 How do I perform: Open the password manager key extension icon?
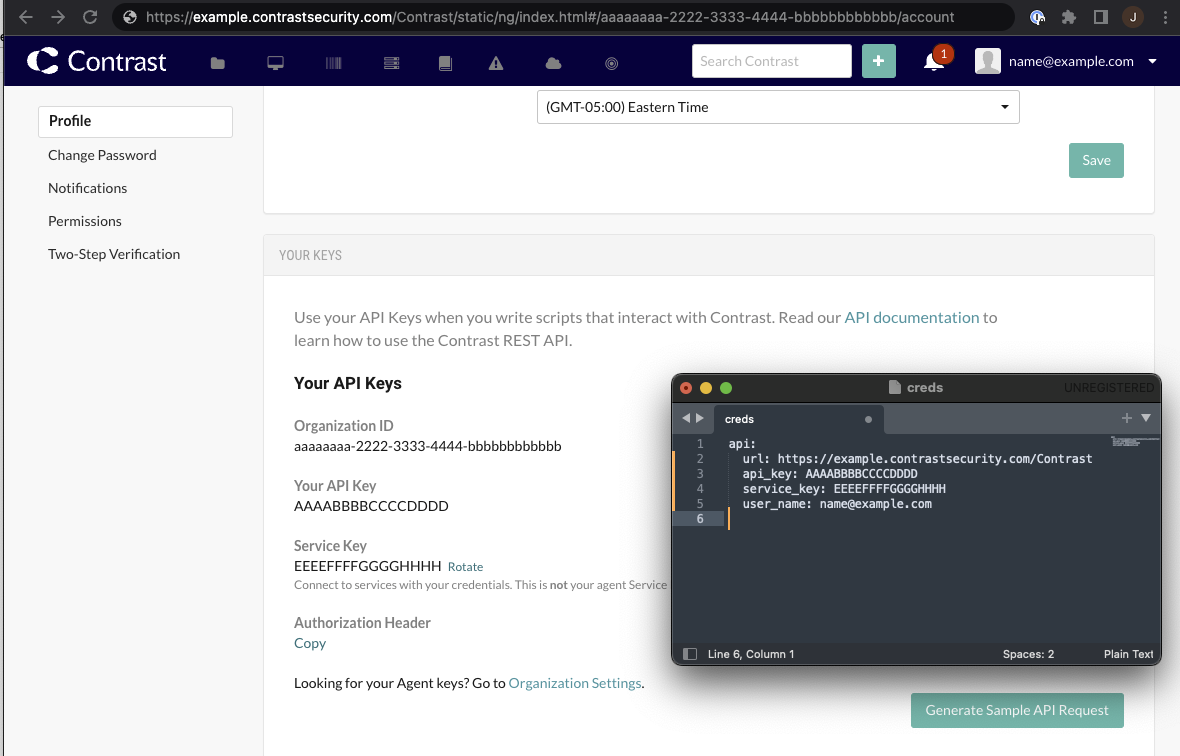click(1038, 17)
